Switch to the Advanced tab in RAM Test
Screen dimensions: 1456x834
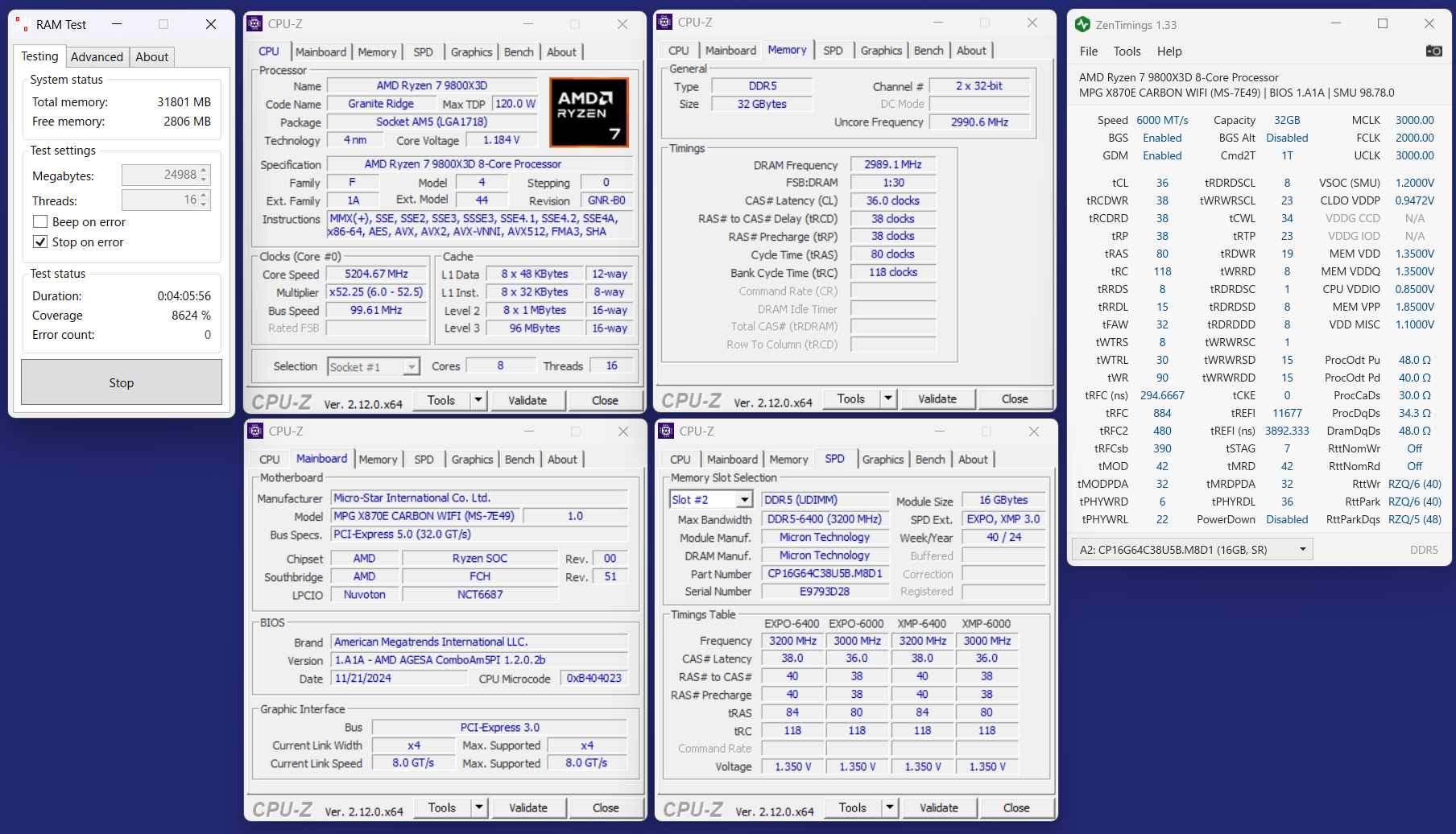point(97,56)
